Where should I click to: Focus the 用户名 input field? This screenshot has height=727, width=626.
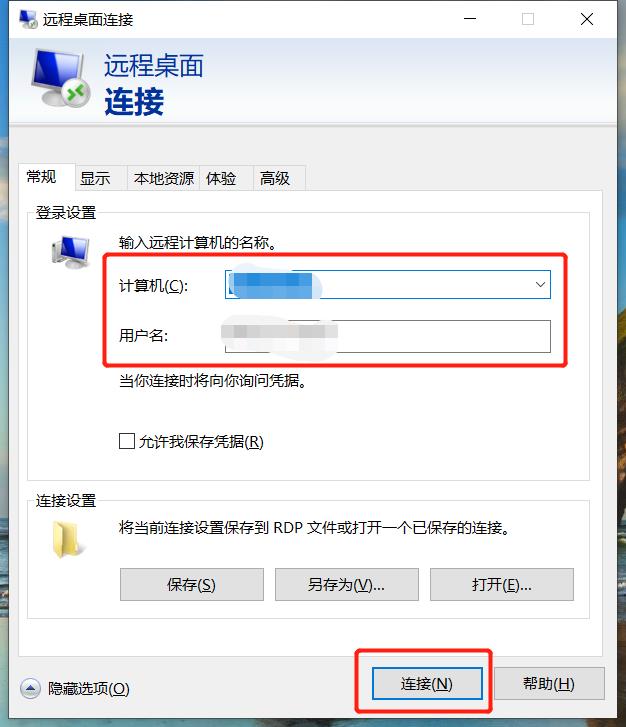tap(388, 336)
